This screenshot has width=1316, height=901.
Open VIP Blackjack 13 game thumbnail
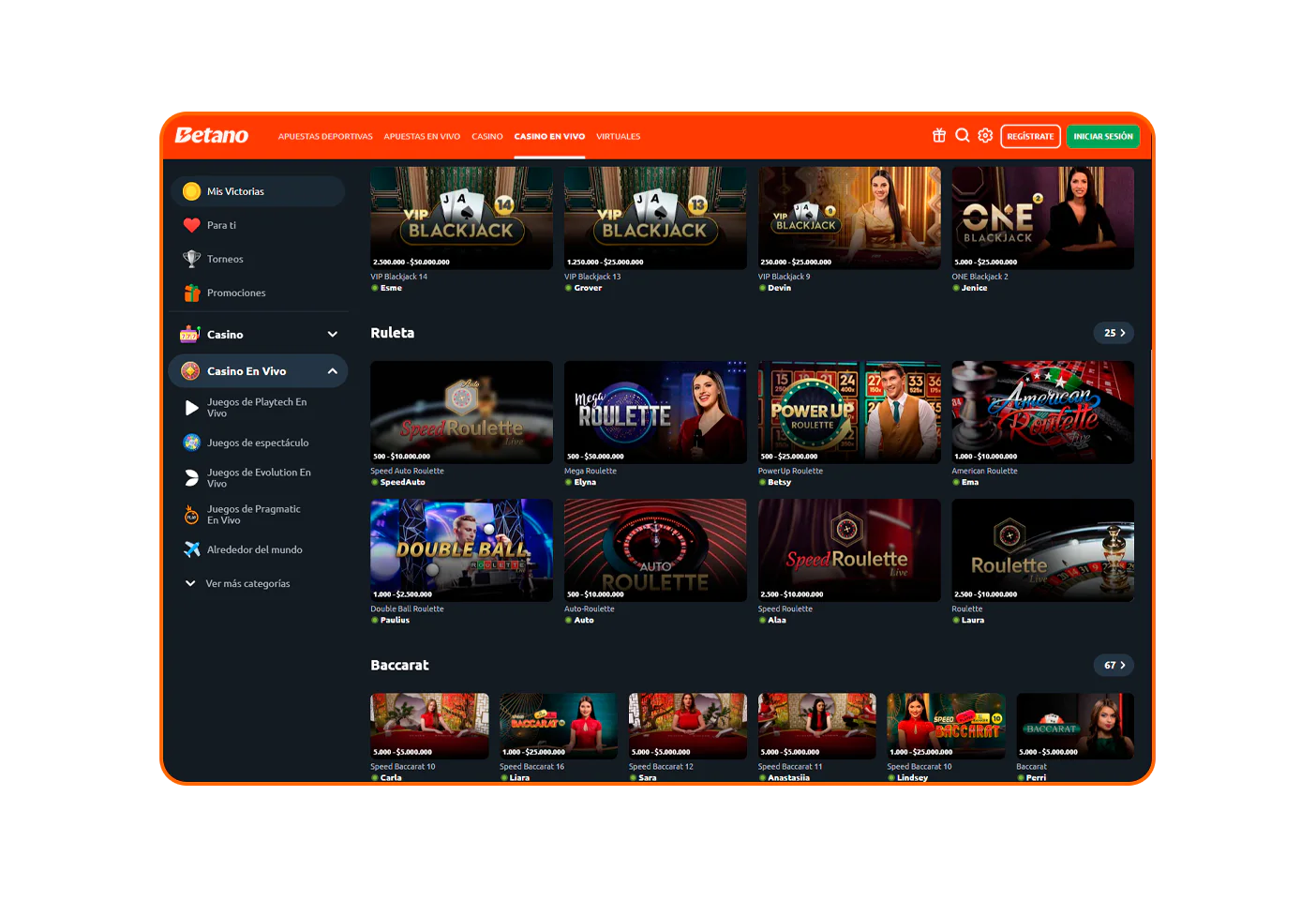655,218
